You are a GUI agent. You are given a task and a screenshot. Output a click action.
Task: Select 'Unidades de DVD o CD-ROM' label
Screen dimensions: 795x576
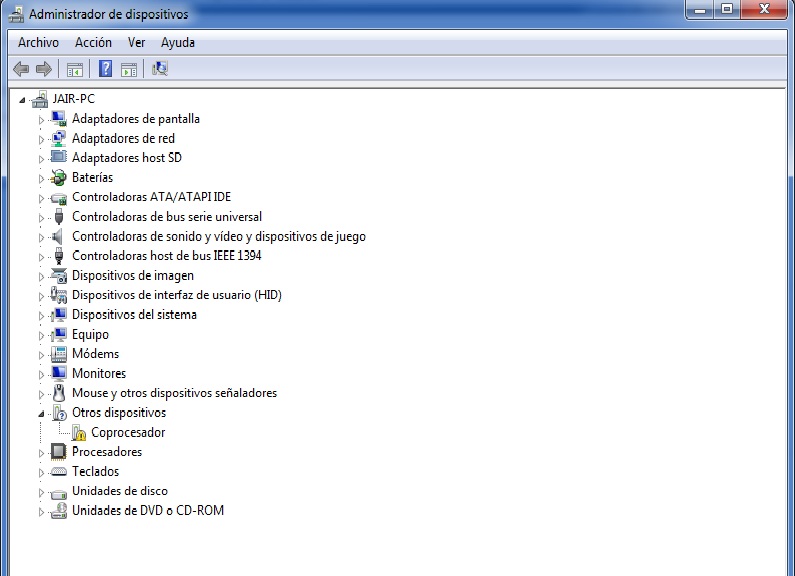point(148,511)
